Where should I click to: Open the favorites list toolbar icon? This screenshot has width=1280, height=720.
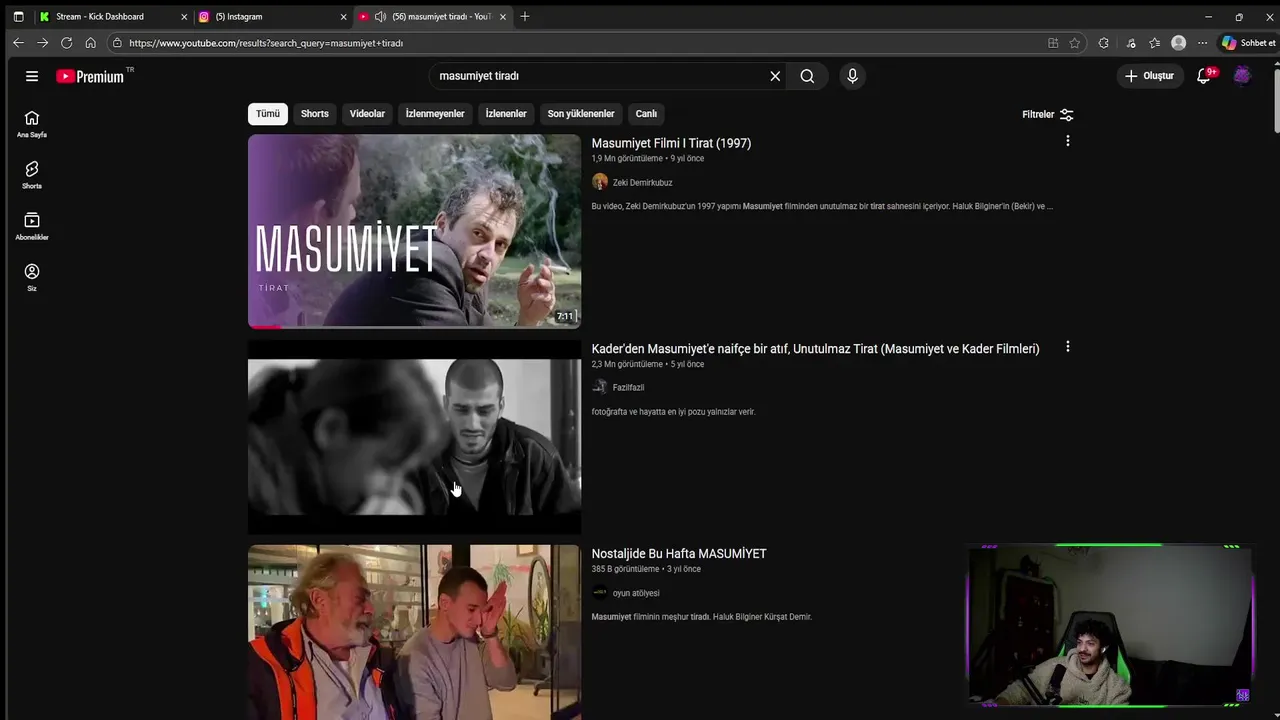click(x=1155, y=43)
